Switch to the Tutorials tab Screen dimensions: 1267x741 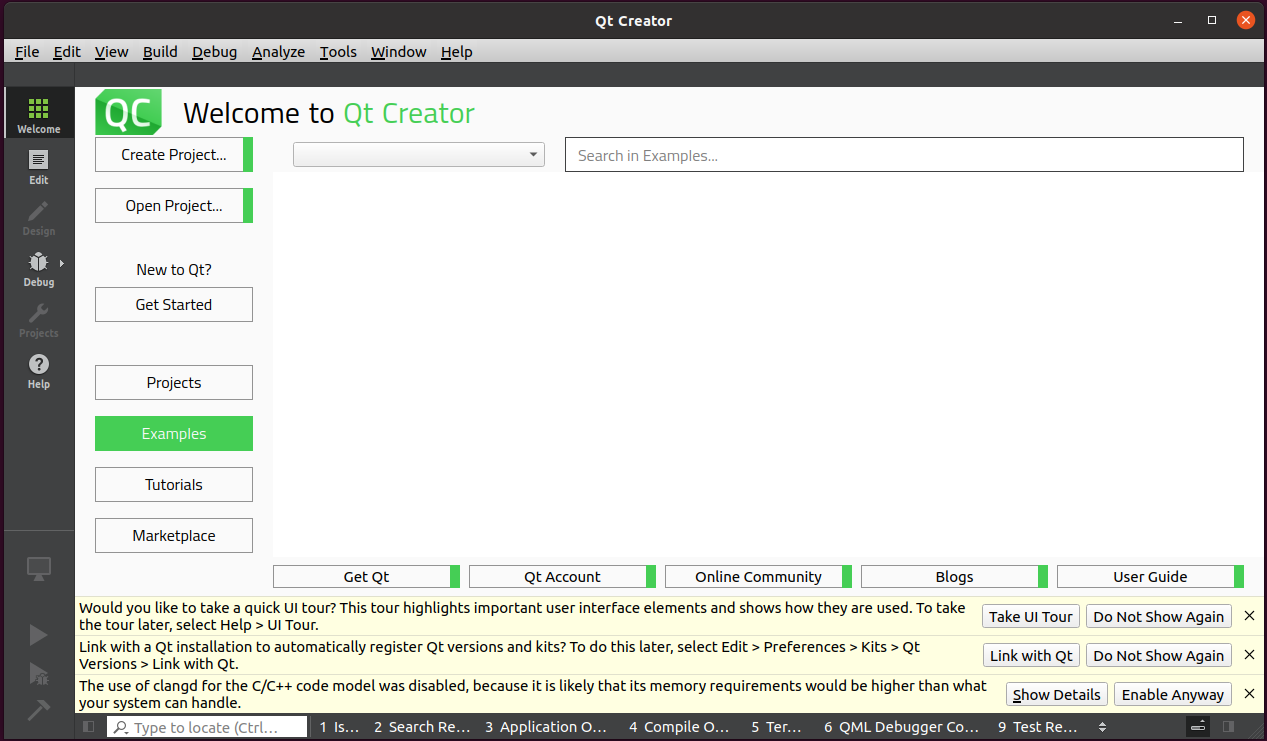pyautogui.click(x=174, y=485)
